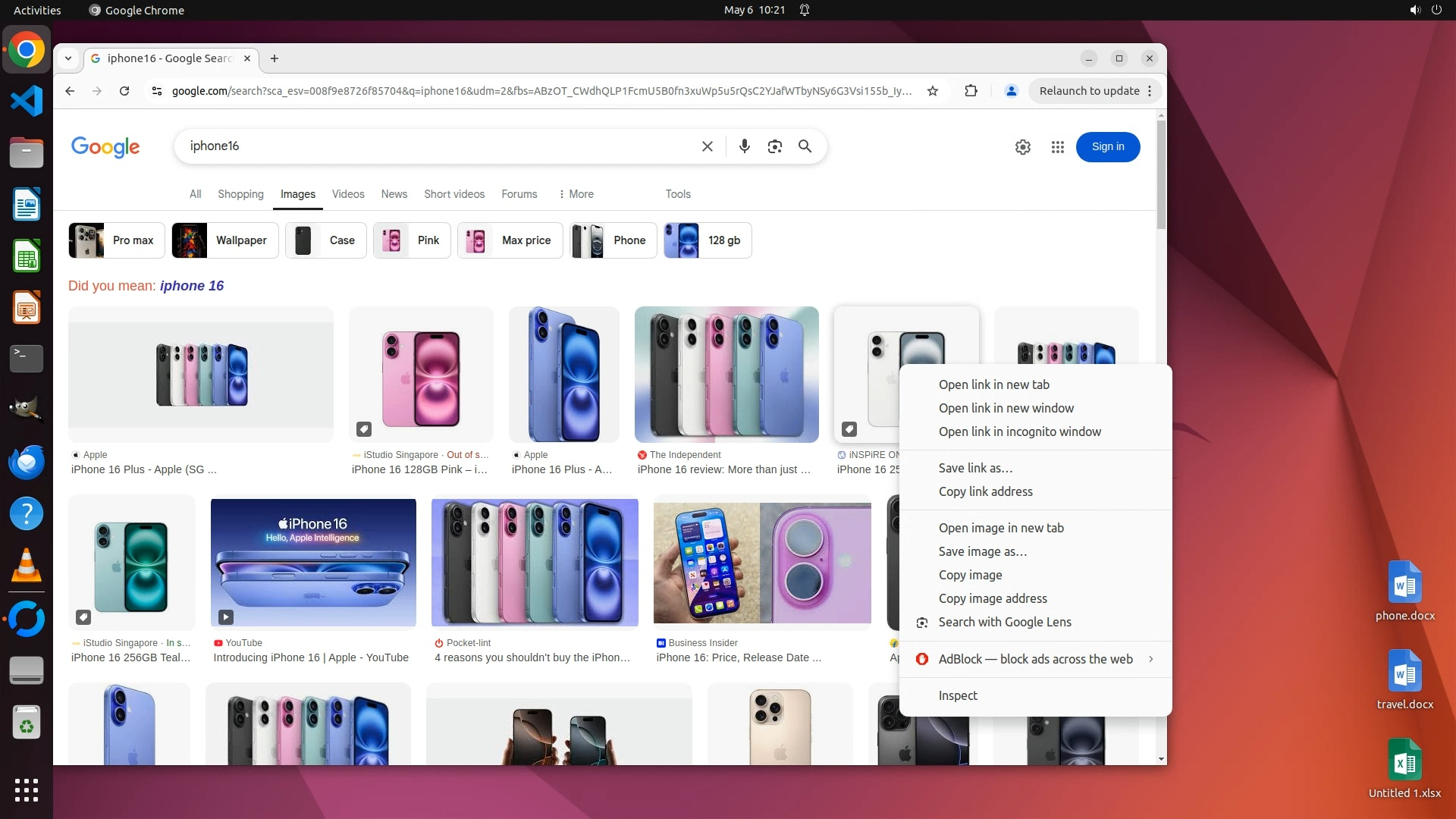
Task: Clear the search box with X icon
Action: click(707, 146)
